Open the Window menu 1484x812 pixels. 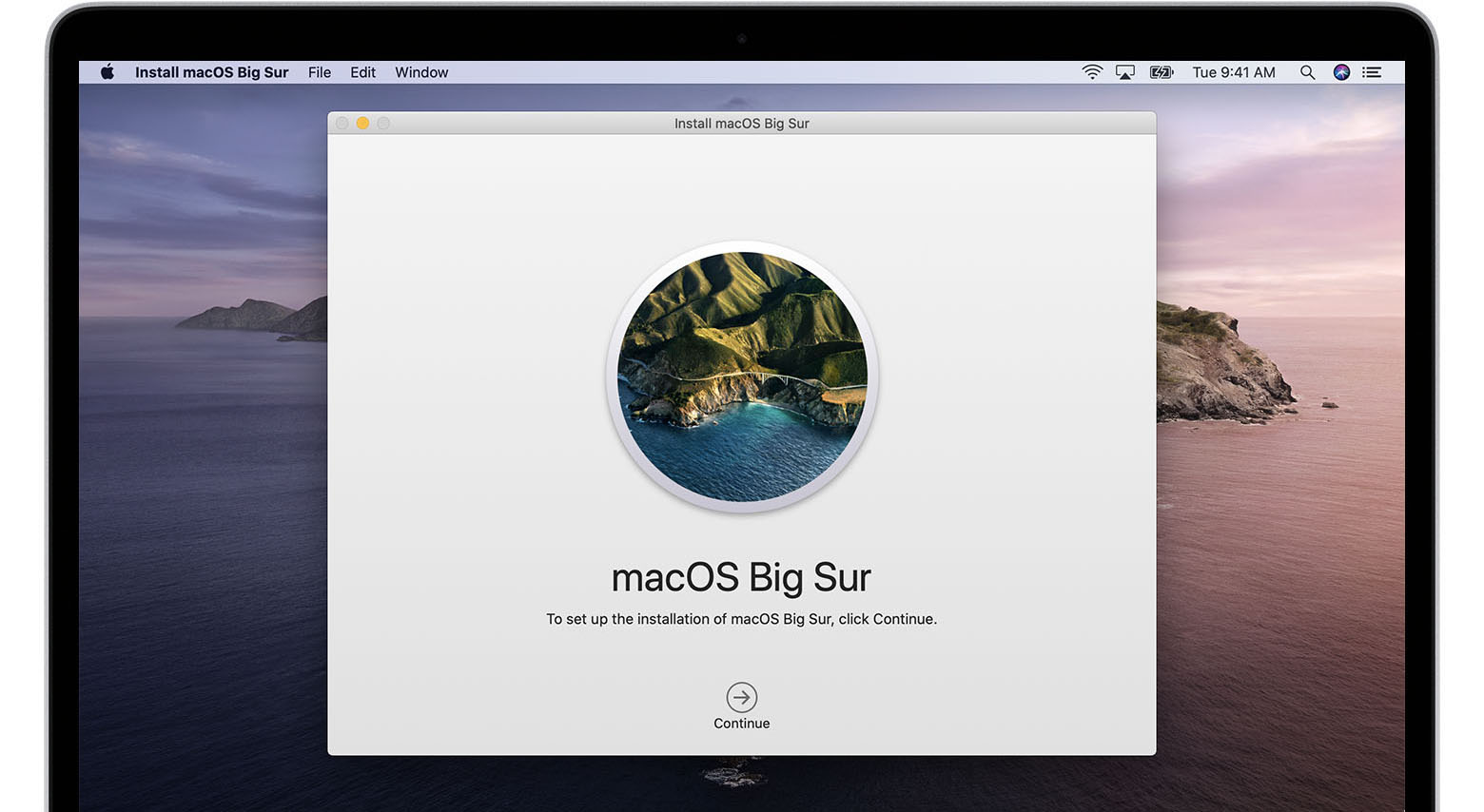pos(421,72)
